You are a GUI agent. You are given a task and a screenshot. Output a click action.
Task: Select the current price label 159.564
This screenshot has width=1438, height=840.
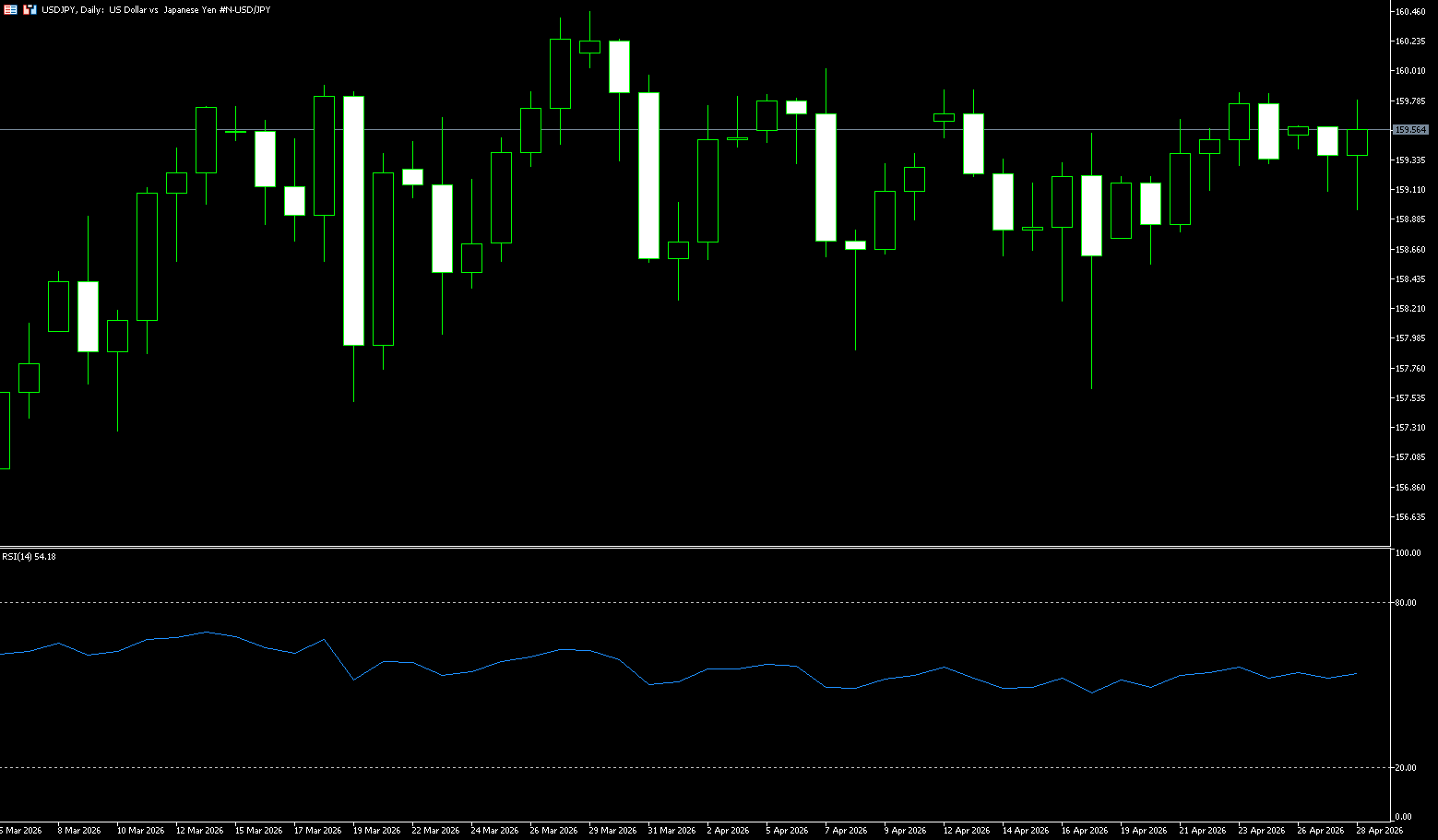click(1410, 130)
